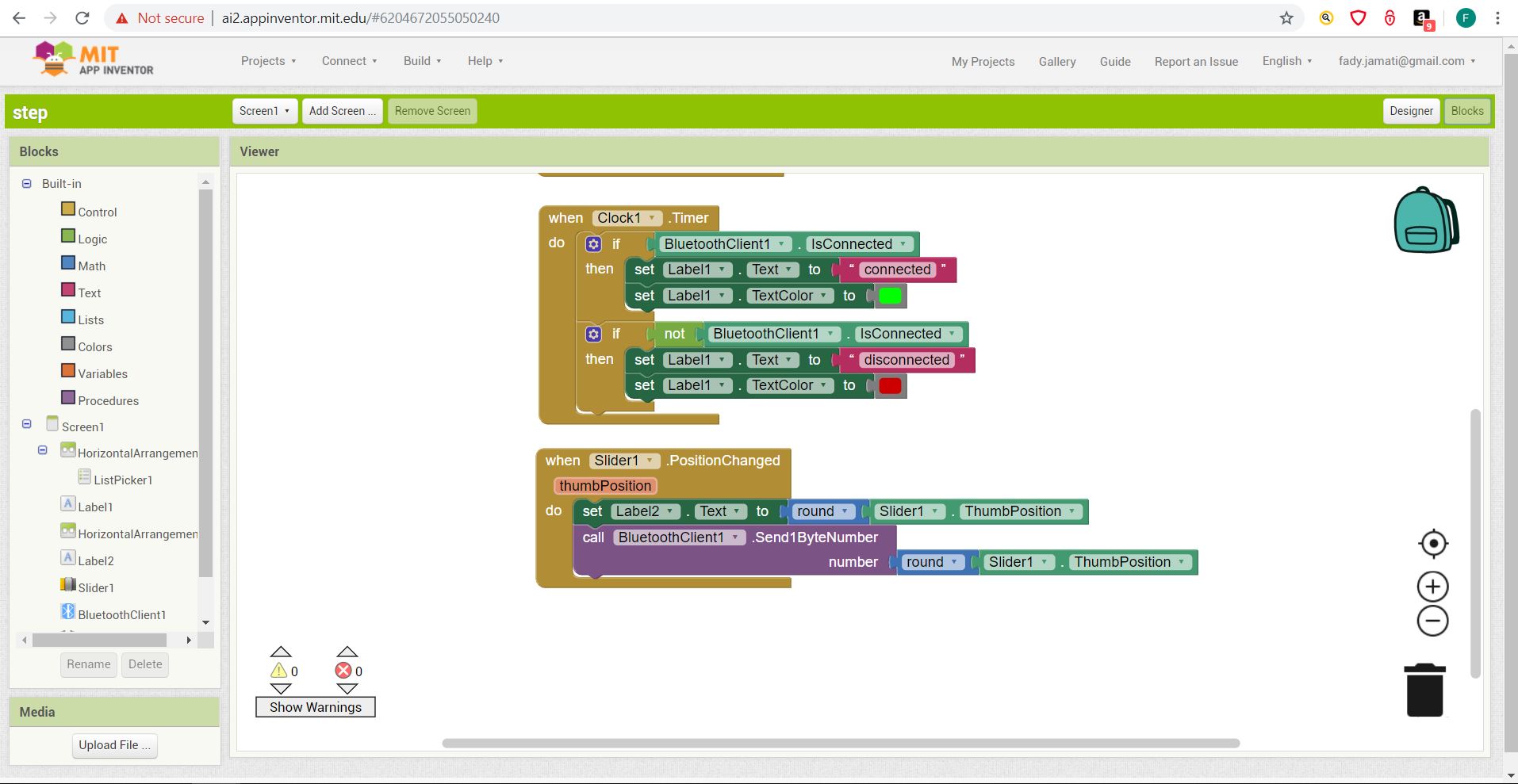
Task: Switch to the Designer view
Action: [x=1411, y=111]
